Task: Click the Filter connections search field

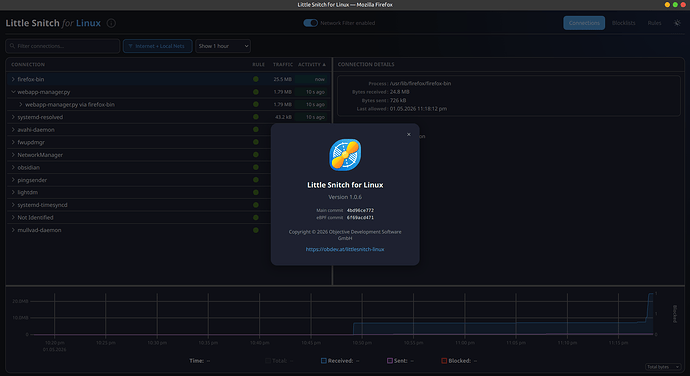Action: point(62,46)
